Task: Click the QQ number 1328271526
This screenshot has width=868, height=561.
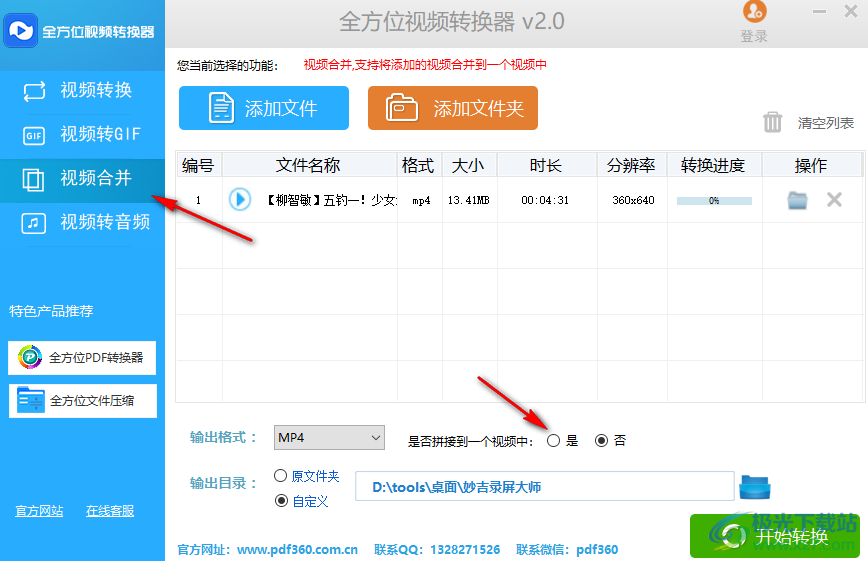Action: 465,550
